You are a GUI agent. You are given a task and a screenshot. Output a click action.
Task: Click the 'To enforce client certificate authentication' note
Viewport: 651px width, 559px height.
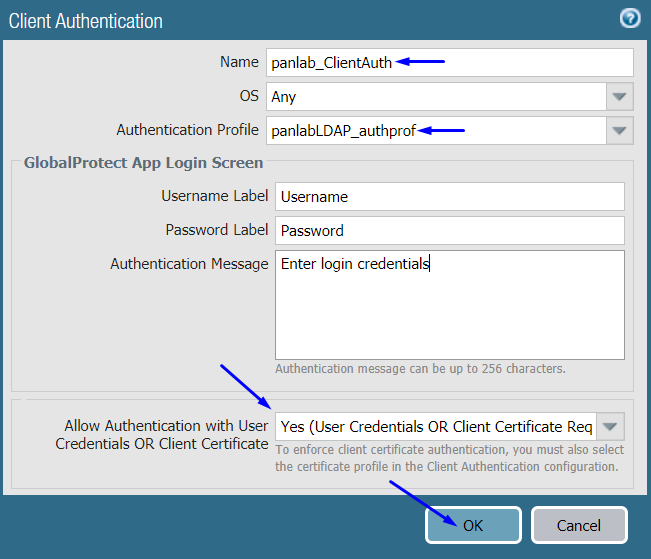(x=449, y=458)
